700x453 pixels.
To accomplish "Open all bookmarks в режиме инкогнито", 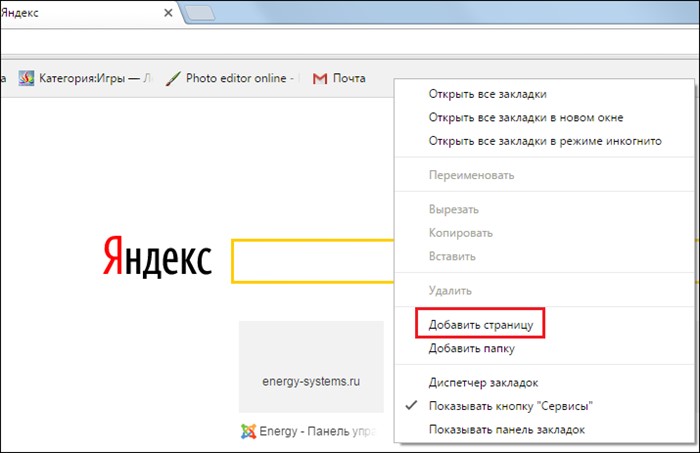I will (545, 141).
